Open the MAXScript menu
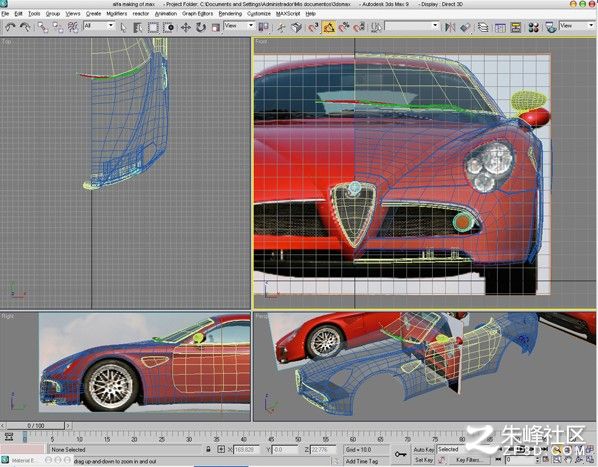This screenshot has width=598, height=467. click(288, 13)
